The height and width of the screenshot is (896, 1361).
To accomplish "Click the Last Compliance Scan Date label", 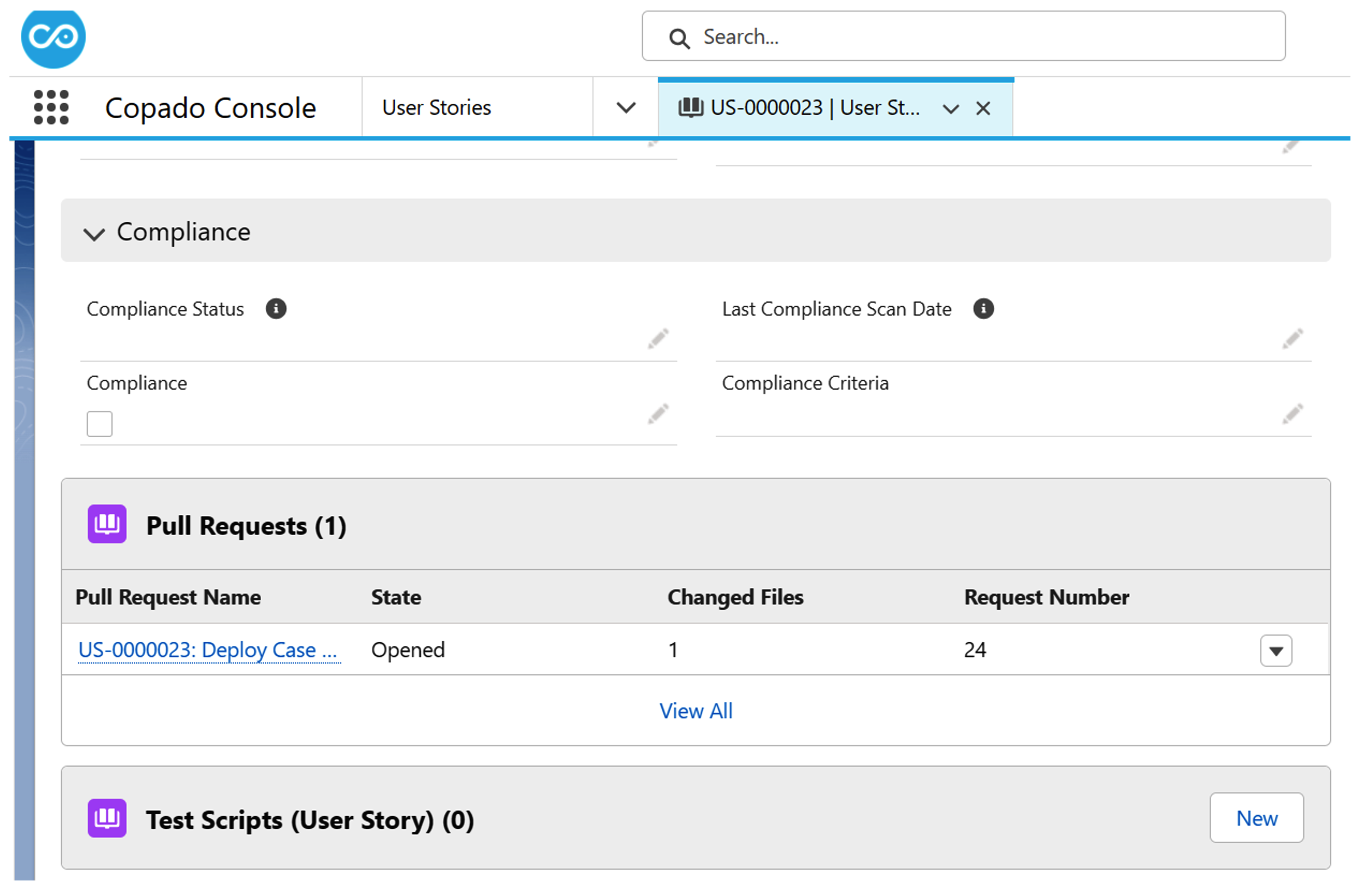I will tap(836, 309).
